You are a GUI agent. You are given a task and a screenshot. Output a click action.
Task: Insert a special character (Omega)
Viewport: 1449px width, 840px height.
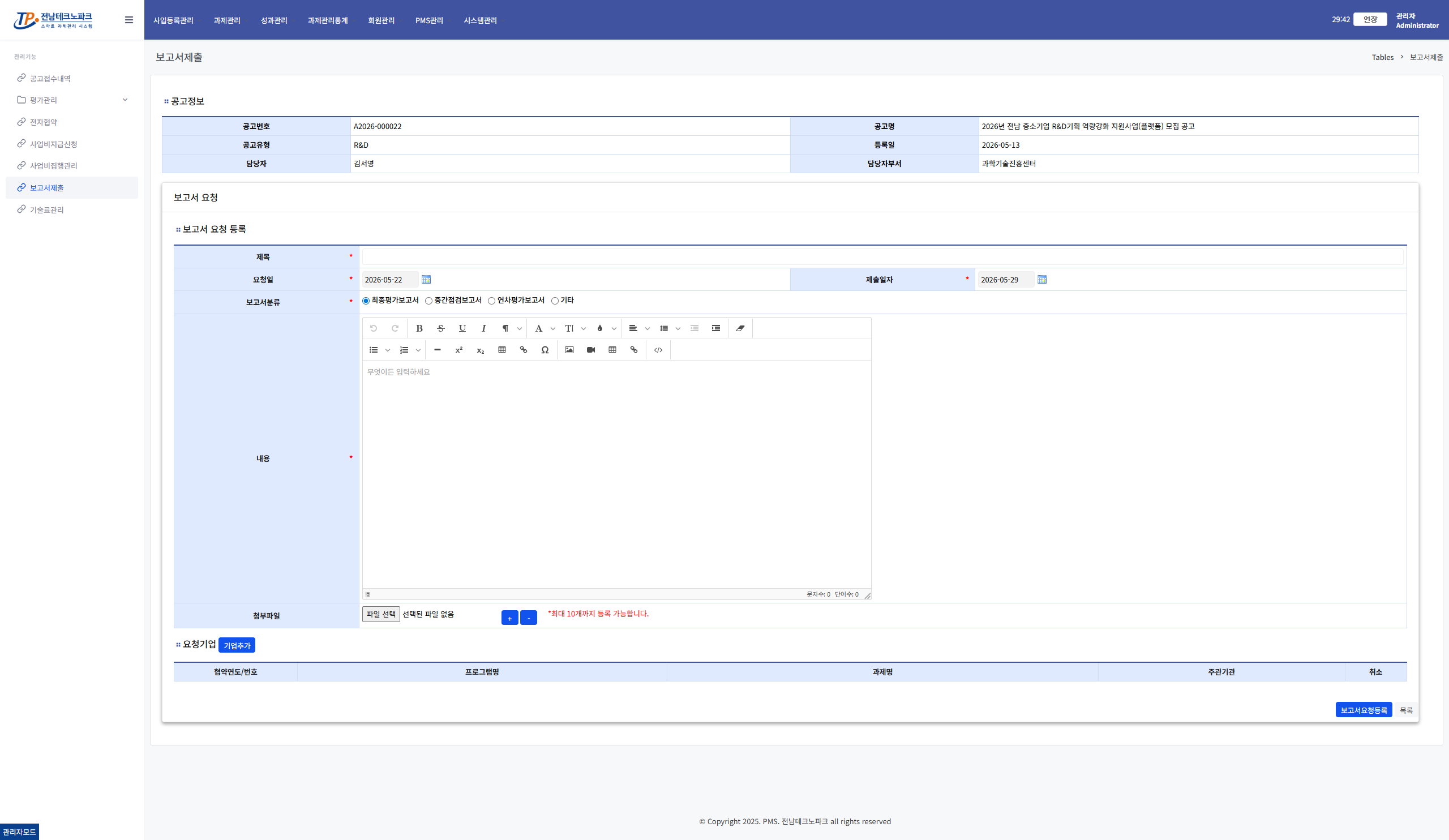pos(545,350)
